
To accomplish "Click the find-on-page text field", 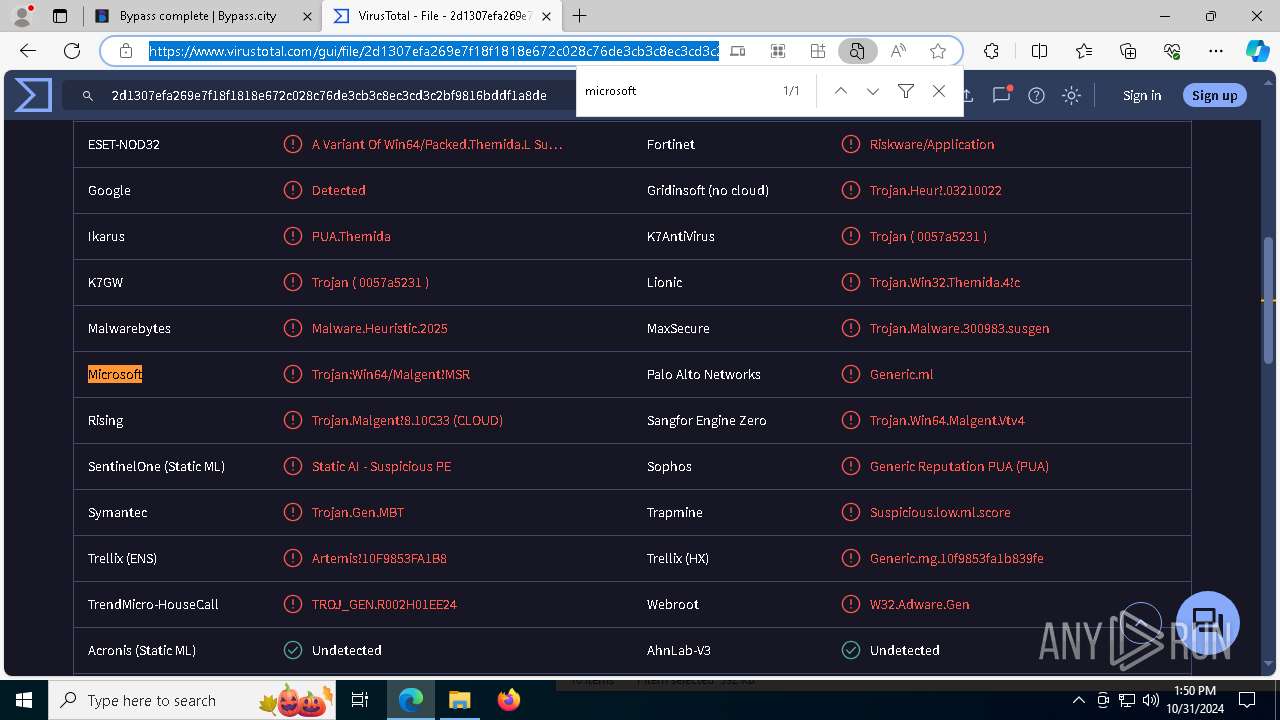I will click(x=675, y=91).
